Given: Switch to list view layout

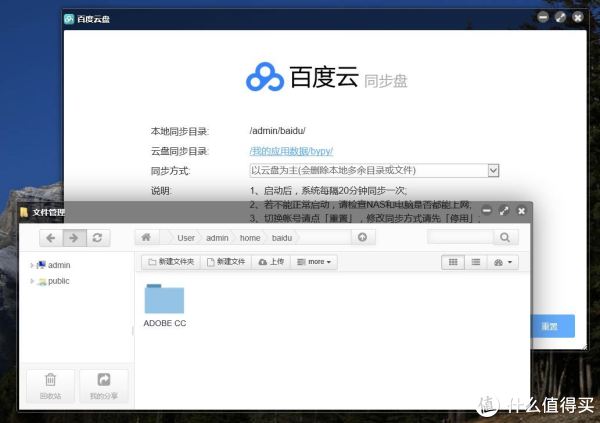Looking at the screenshot, I should pyautogui.click(x=476, y=262).
